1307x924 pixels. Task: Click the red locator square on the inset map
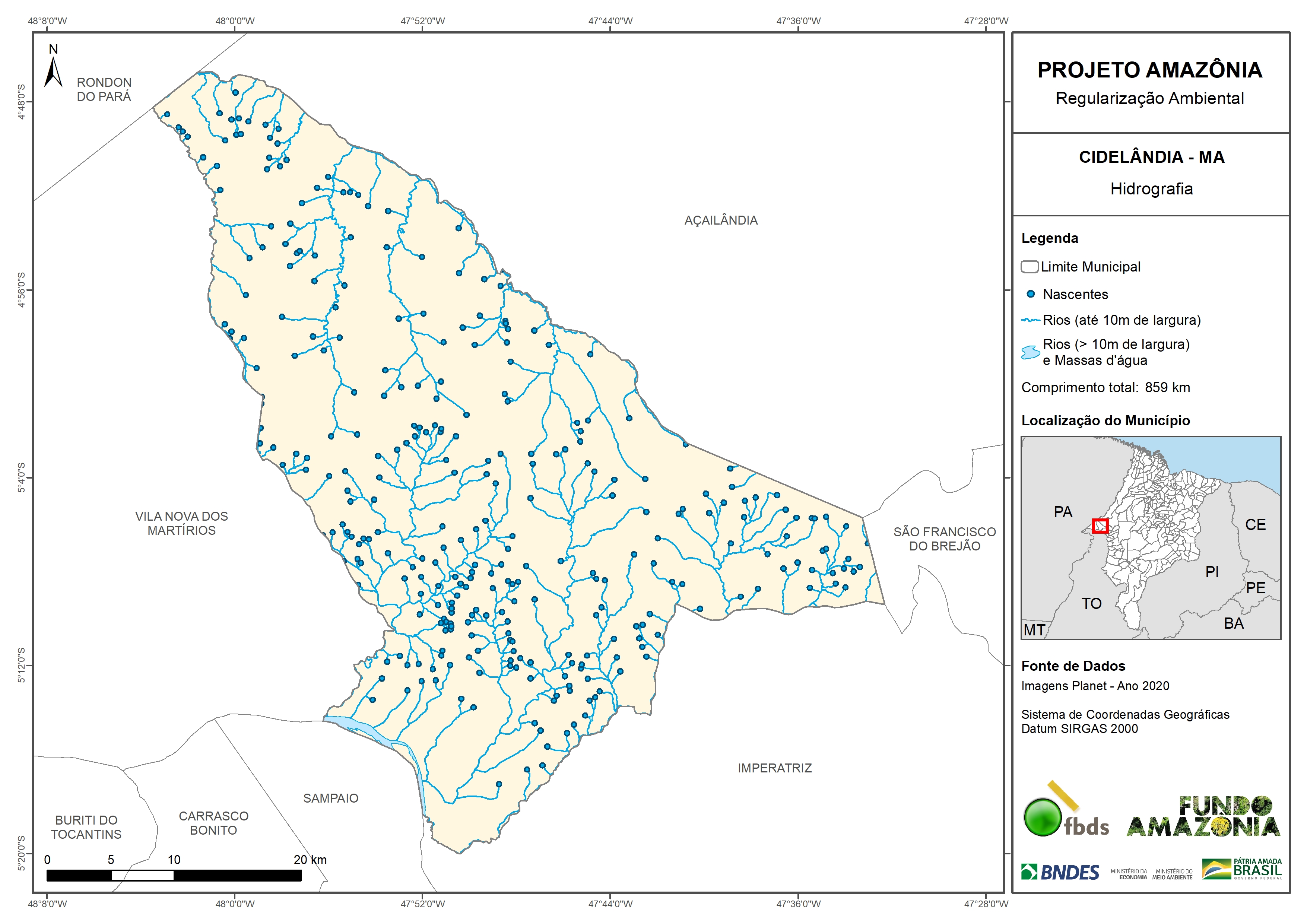(1100, 525)
